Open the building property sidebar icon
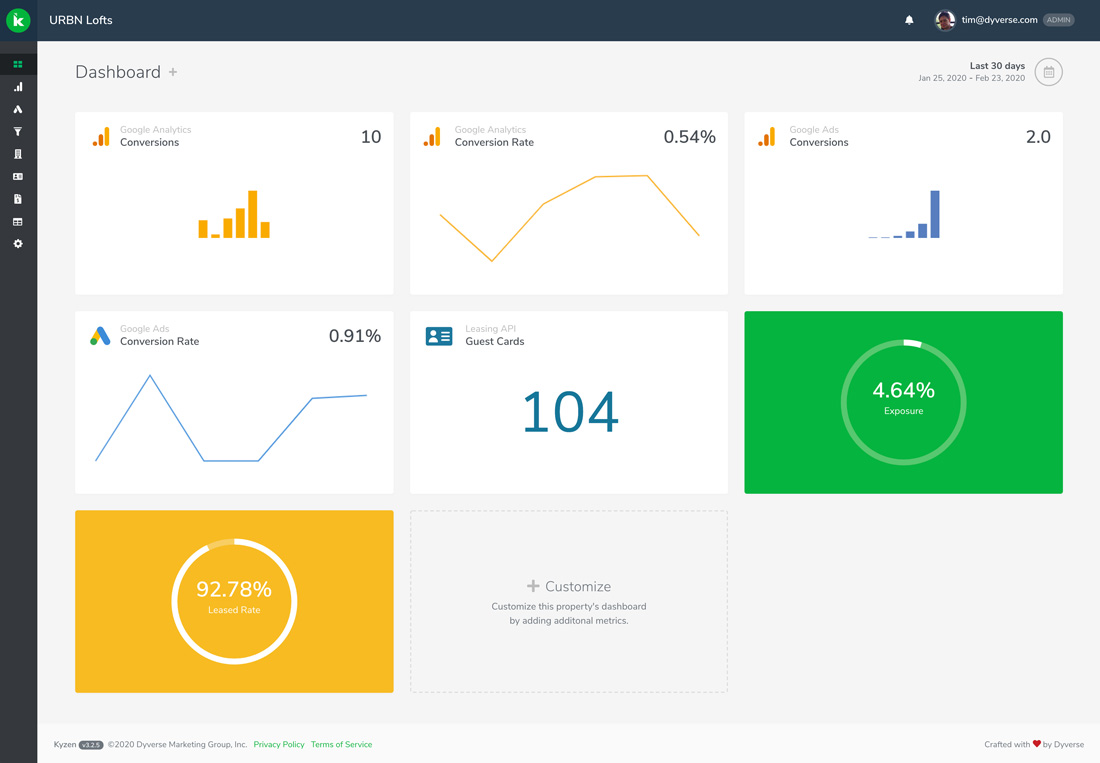Image resolution: width=1100 pixels, height=763 pixels. point(18,154)
